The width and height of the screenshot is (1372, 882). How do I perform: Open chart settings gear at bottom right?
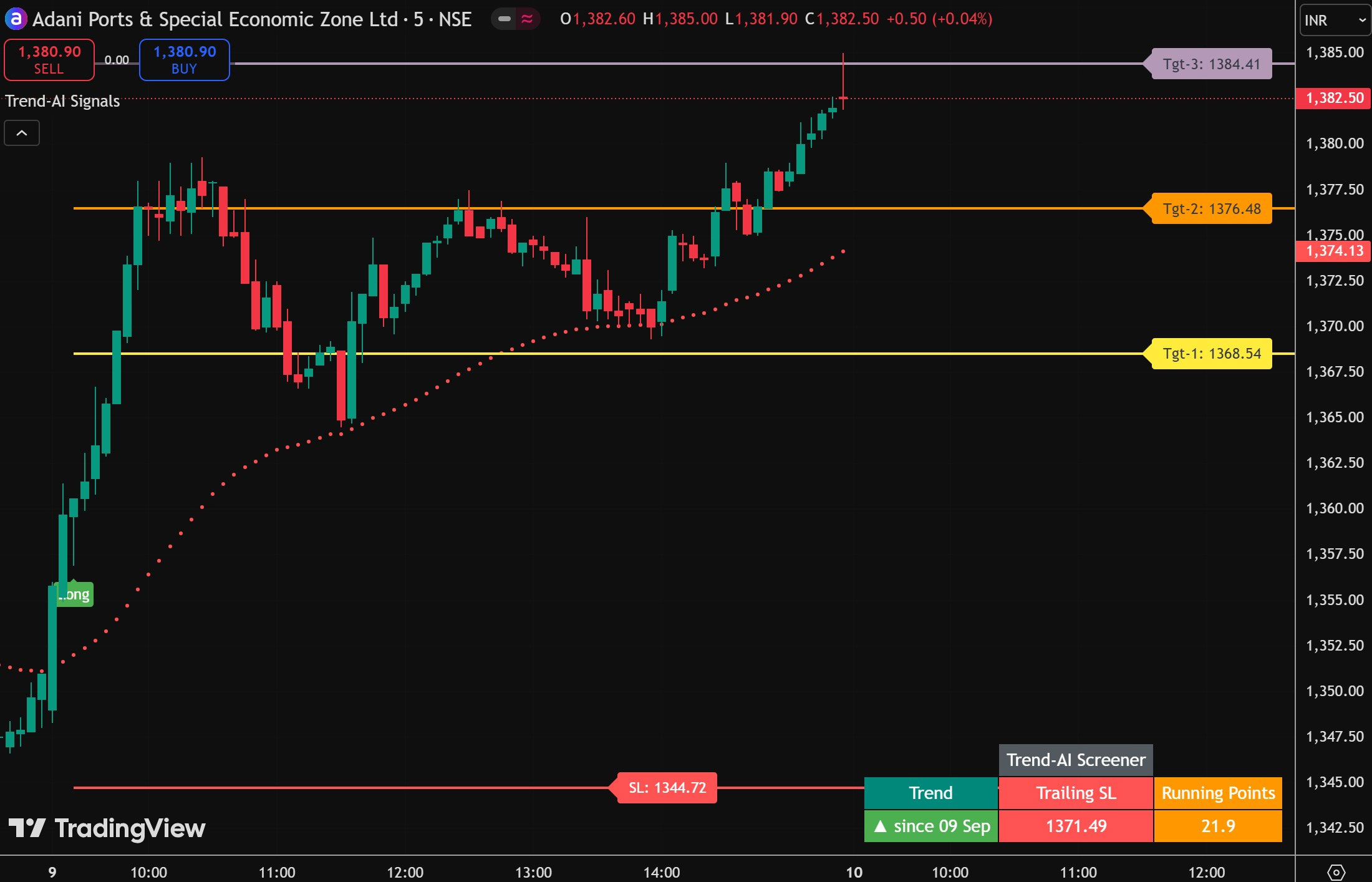(x=1336, y=871)
